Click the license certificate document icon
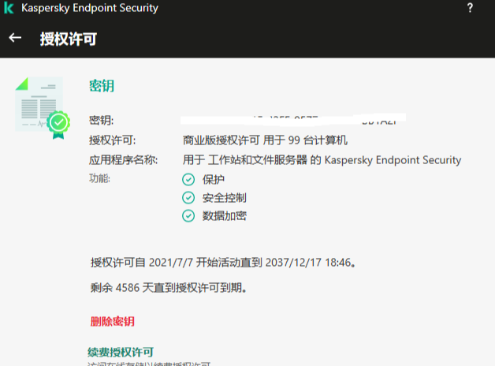This screenshot has height=366, width=495. [x=39, y=104]
